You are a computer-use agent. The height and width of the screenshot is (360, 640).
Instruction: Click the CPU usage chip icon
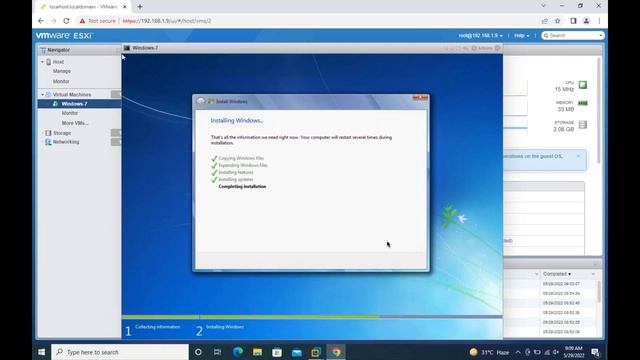tap(583, 85)
